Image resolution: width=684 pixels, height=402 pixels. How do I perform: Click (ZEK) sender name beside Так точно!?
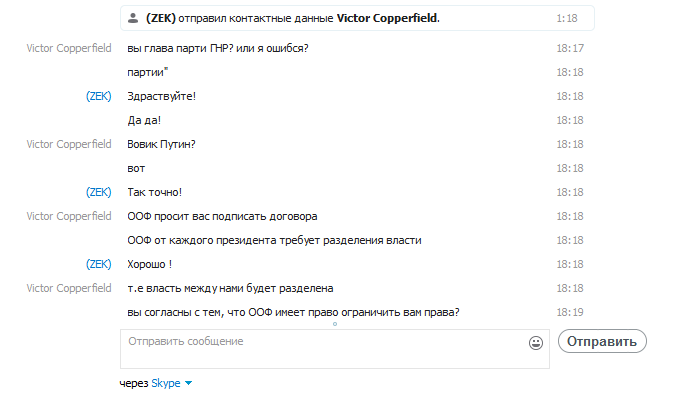[x=99, y=192]
